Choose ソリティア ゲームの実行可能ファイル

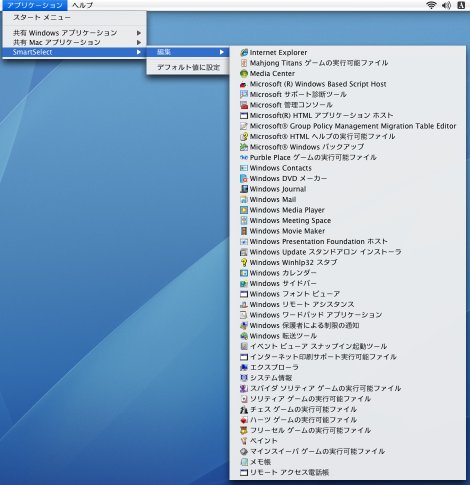[x=348, y=399]
